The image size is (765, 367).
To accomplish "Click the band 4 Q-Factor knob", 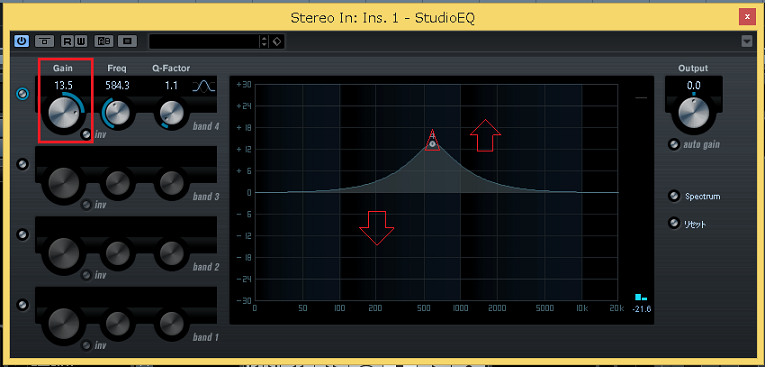I will [171, 113].
